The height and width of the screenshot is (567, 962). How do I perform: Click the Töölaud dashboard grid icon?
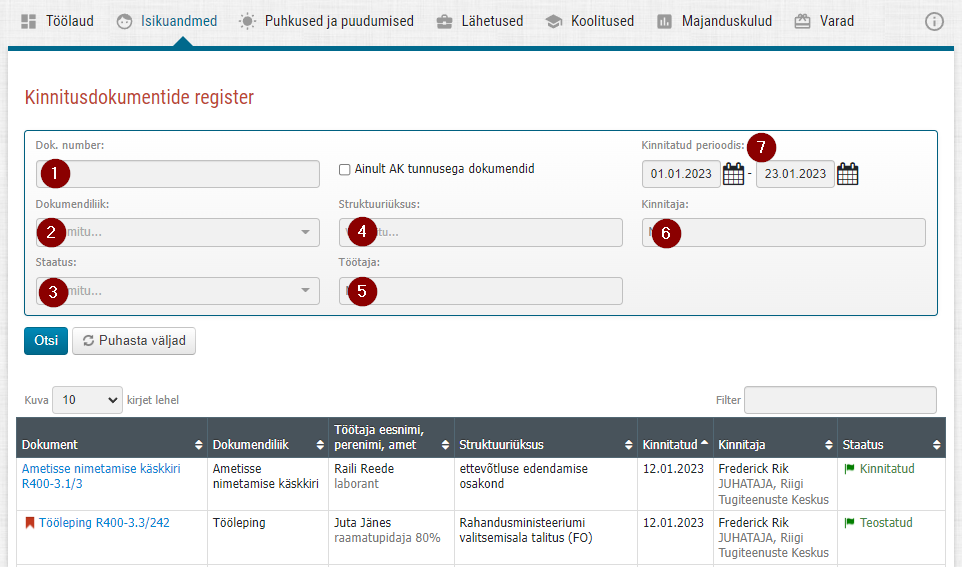(28, 21)
